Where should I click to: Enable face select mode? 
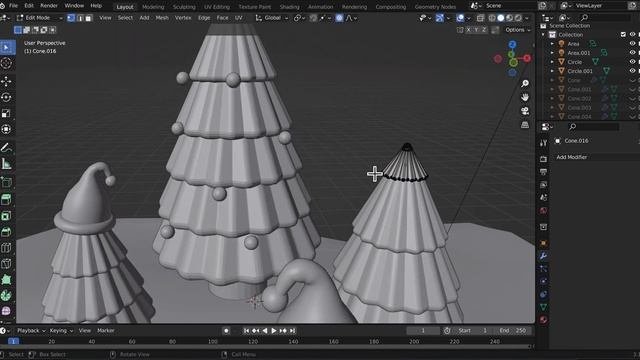coord(88,18)
